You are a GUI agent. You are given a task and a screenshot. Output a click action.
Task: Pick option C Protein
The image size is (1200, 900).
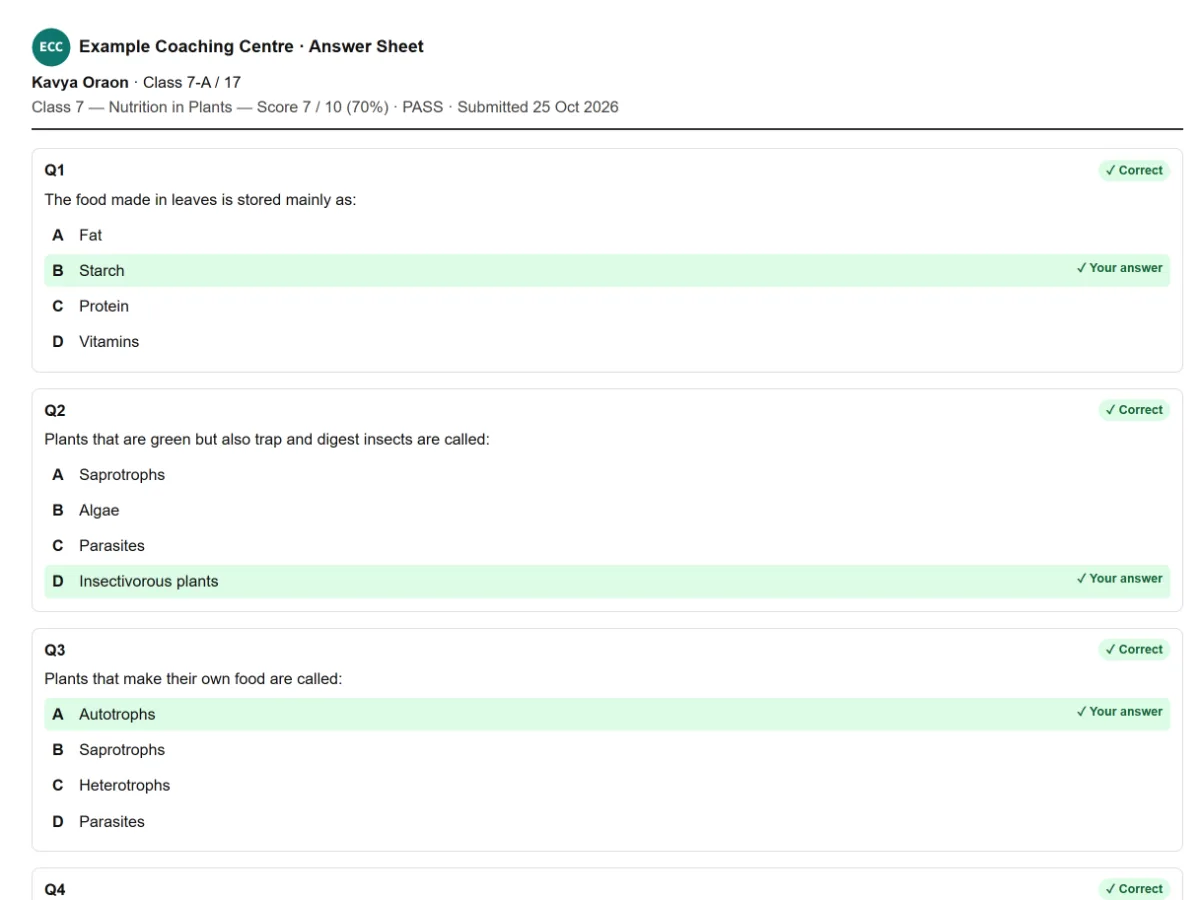click(607, 306)
